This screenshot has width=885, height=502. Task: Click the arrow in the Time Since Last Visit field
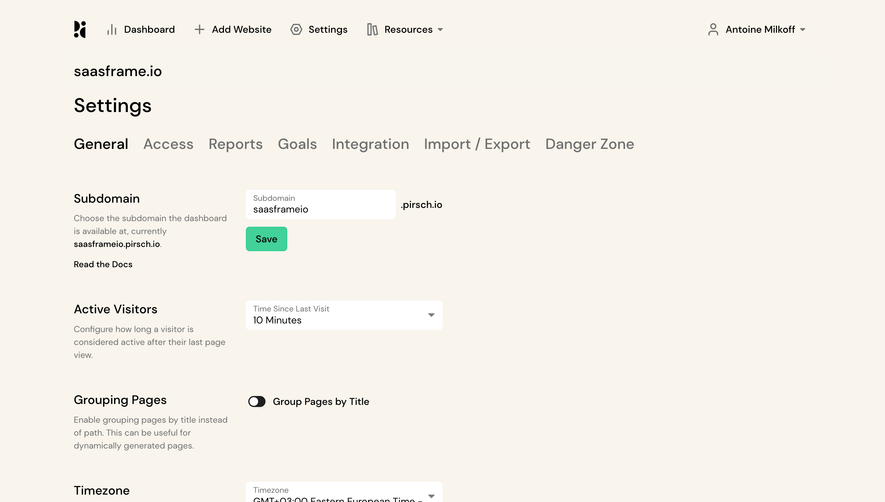click(x=431, y=315)
